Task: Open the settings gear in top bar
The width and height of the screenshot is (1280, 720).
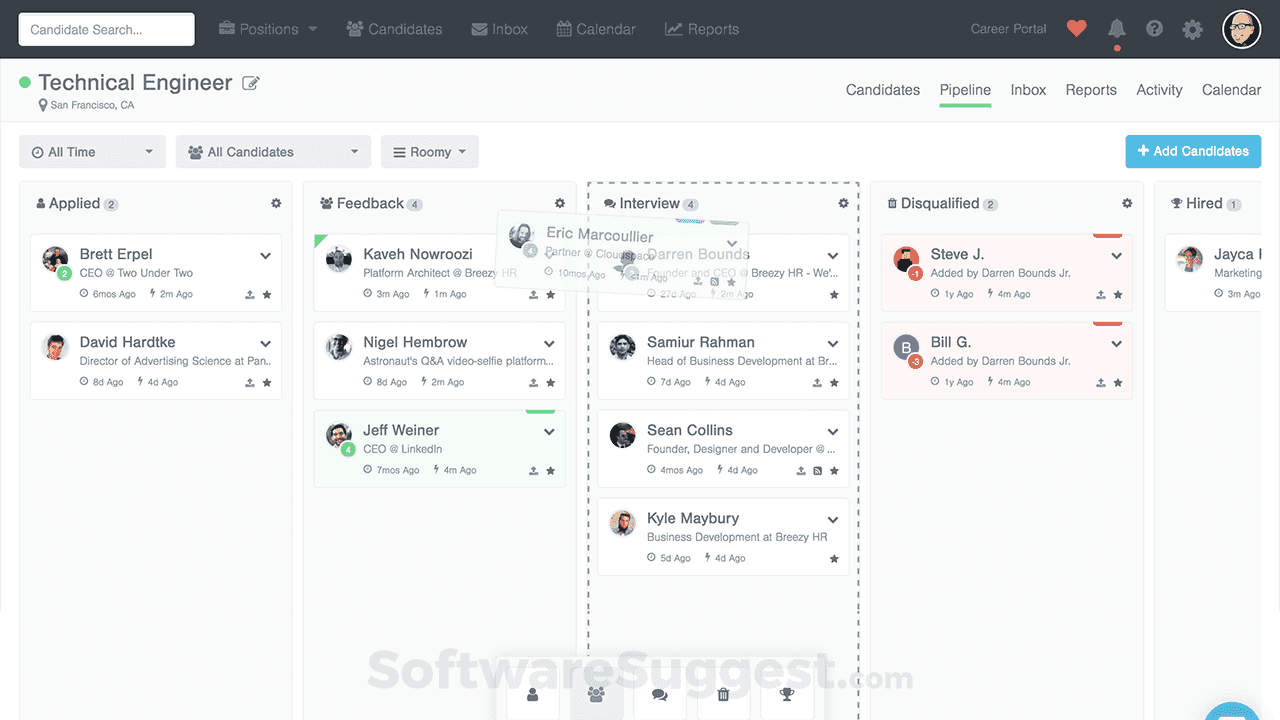Action: [1193, 29]
